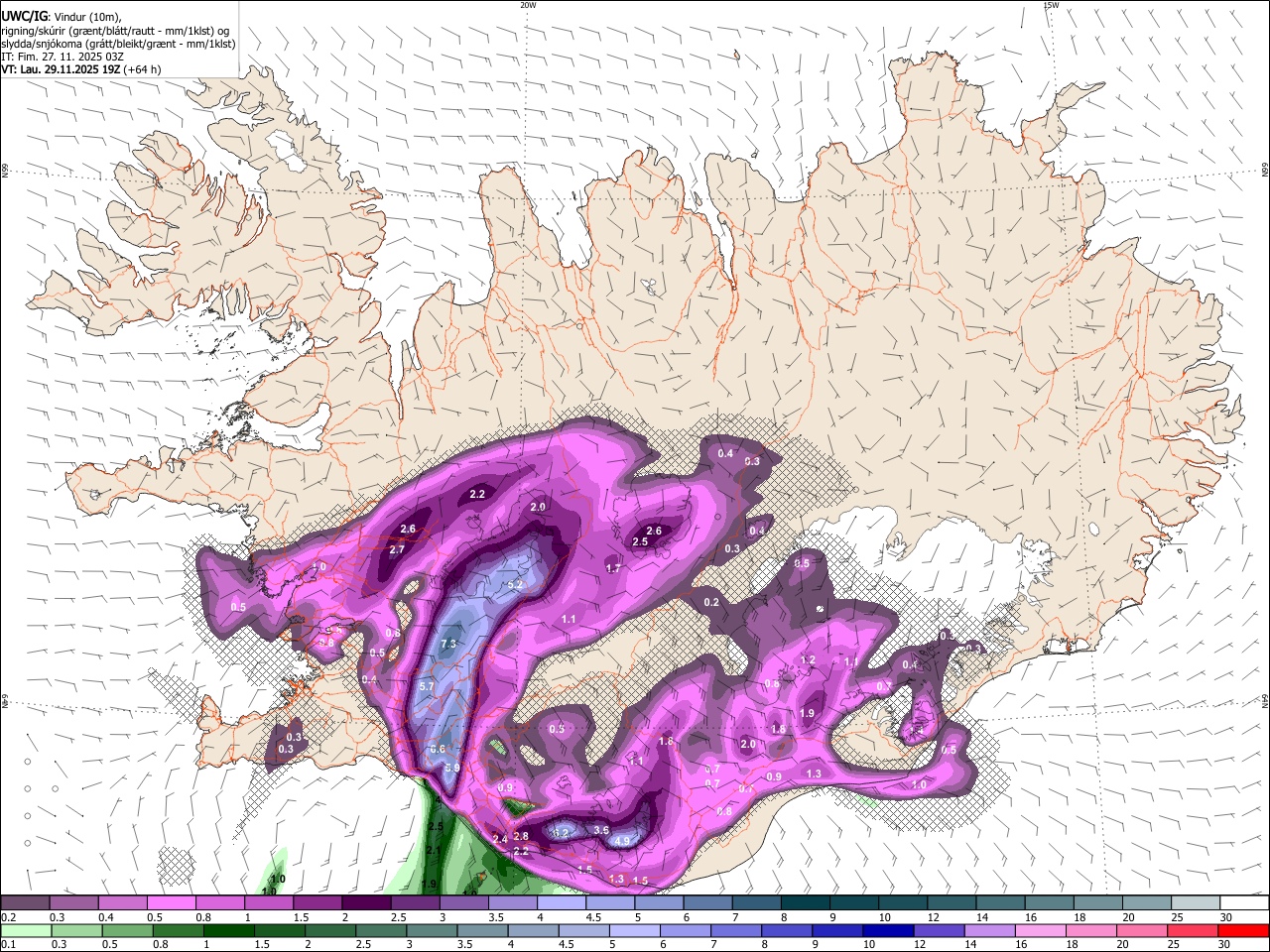Click the 5.9 precipitation value on the map
The image size is (1270, 952).
(x=452, y=768)
